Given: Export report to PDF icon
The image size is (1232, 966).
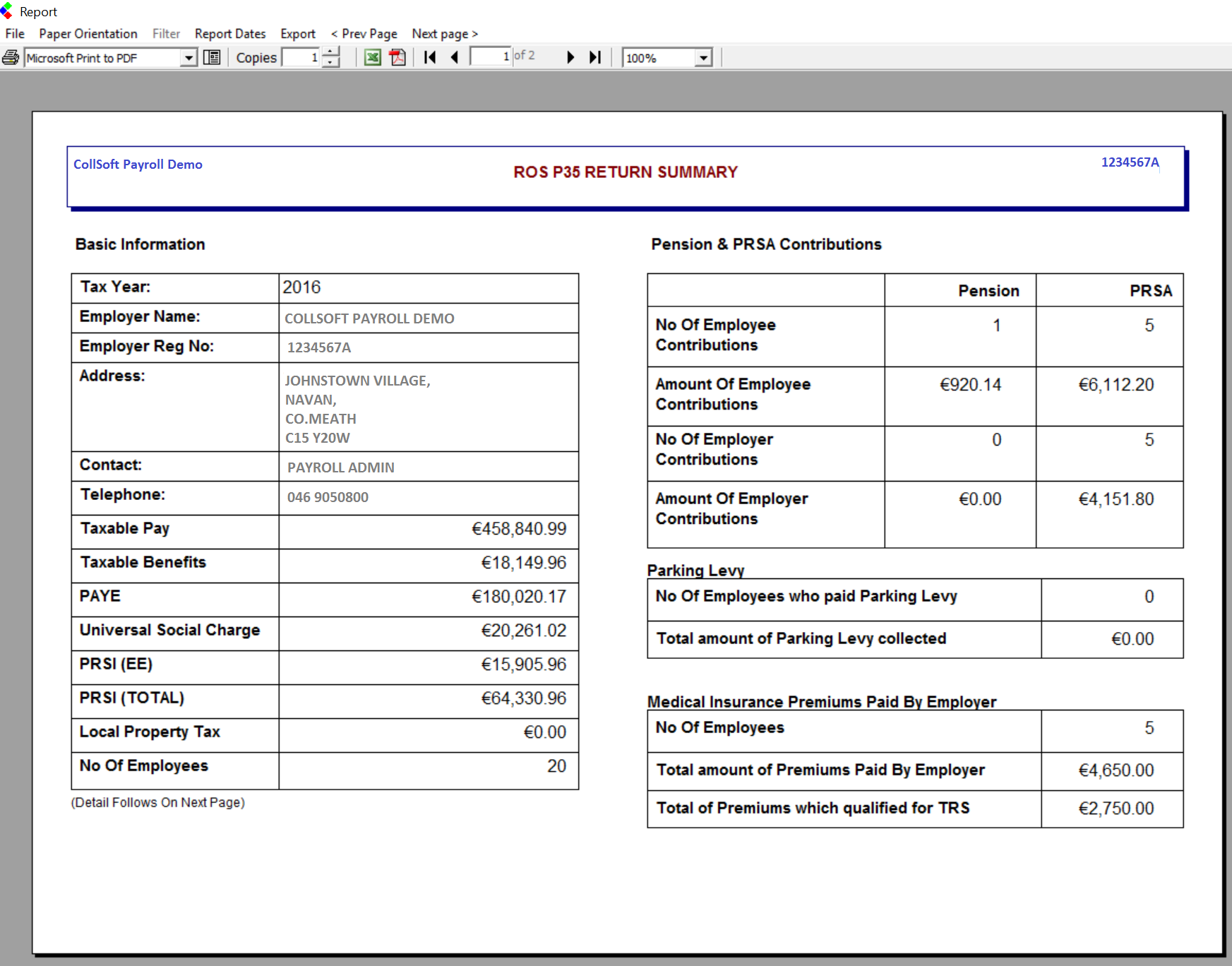Looking at the screenshot, I should pos(397,57).
